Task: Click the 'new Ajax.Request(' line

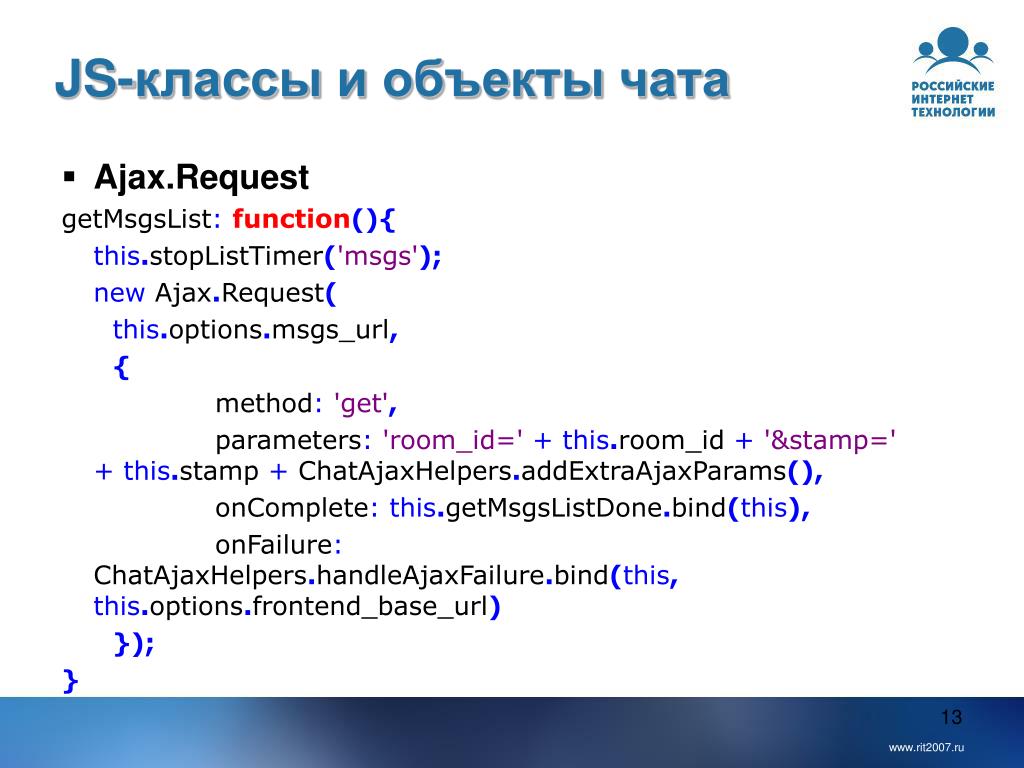Action: pyautogui.click(x=215, y=293)
